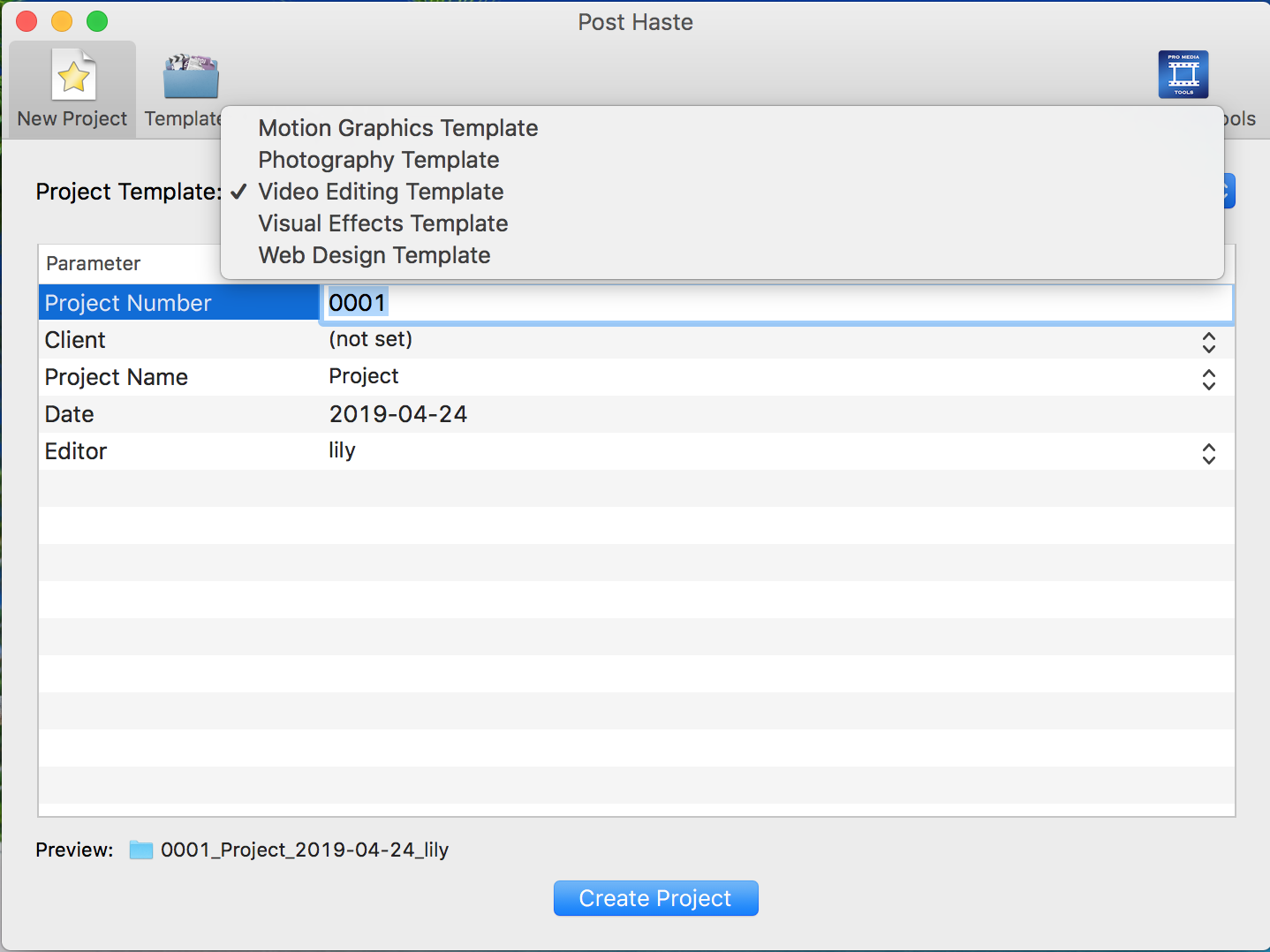Choose Photography Template
This screenshot has width=1270, height=952.
pos(378,160)
